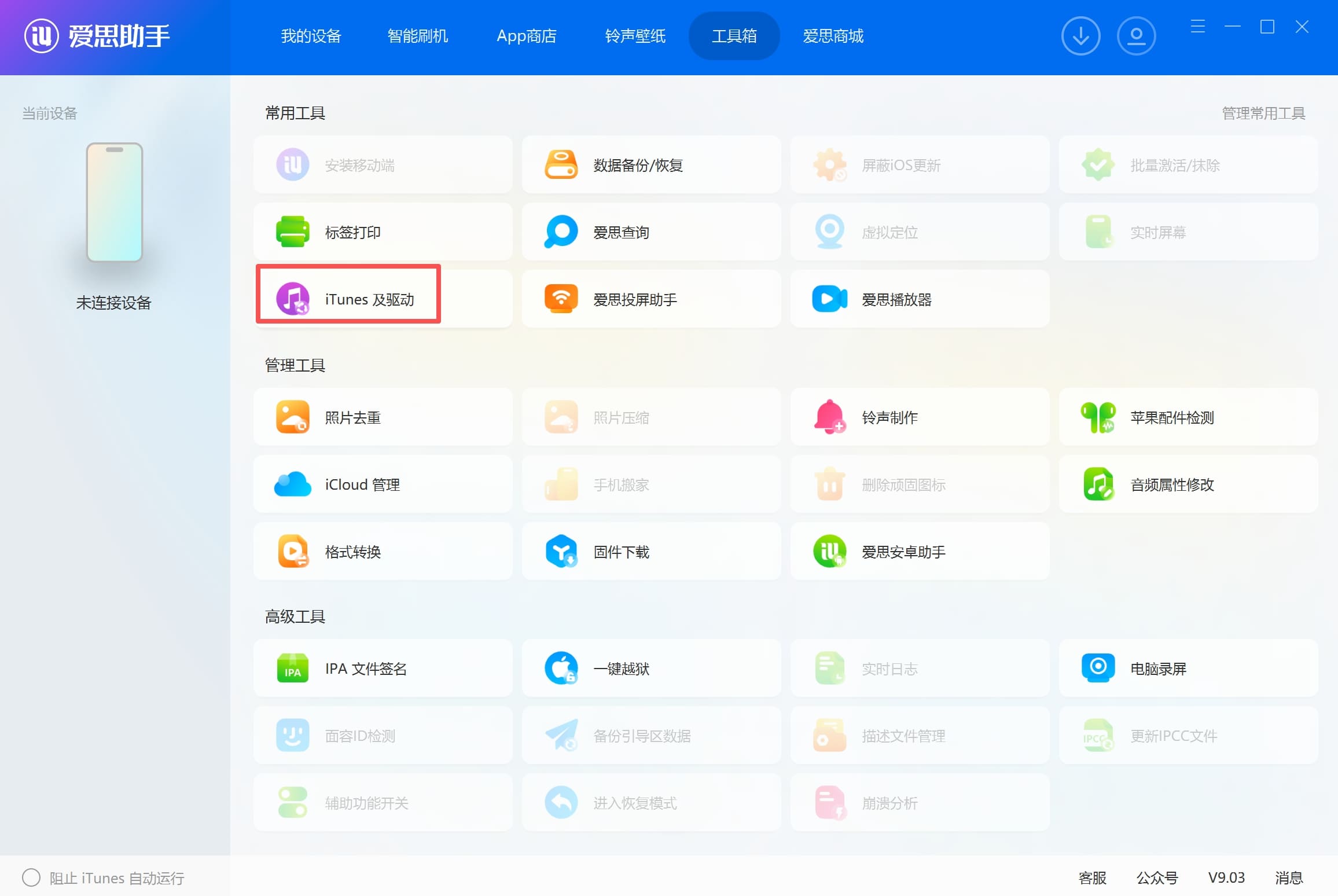Viewport: 1338px width, 896px height.
Task: Click the iTunes 及驱动 music icon
Action: 292,299
